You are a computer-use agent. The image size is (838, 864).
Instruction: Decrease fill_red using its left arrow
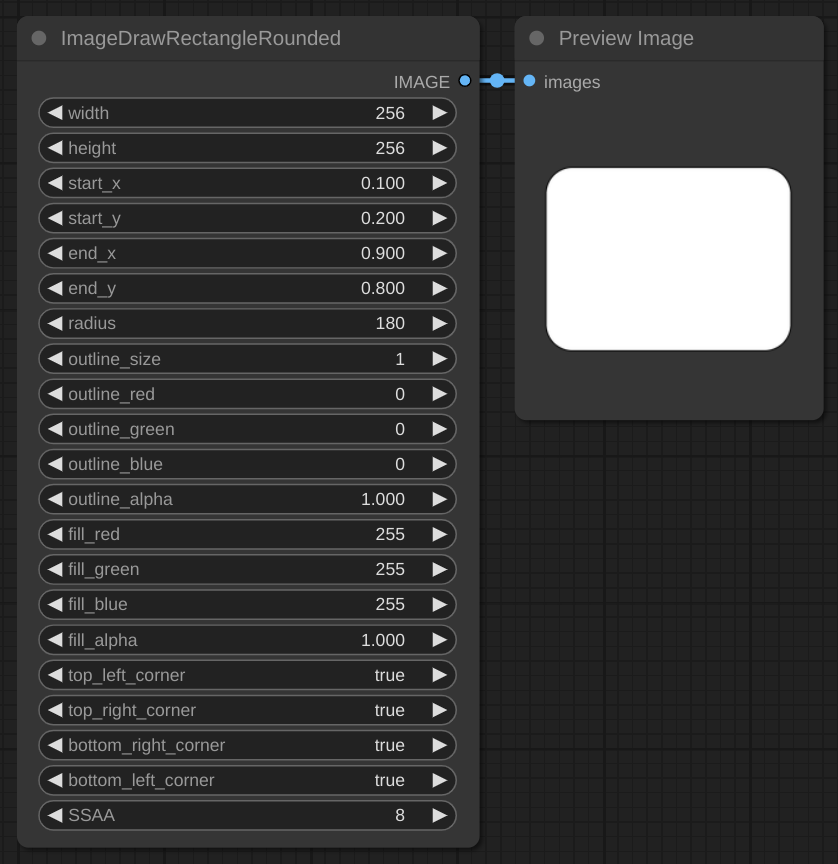pyautogui.click(x=55, y=534)
